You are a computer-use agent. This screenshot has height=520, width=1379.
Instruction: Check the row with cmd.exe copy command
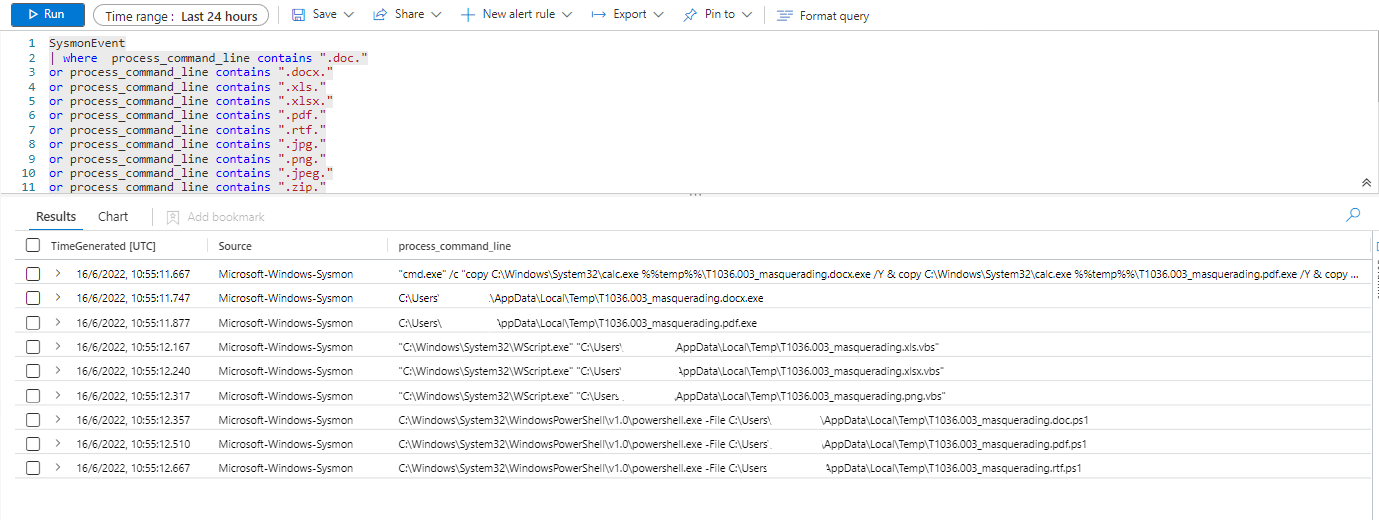click(x=33, y=274)
